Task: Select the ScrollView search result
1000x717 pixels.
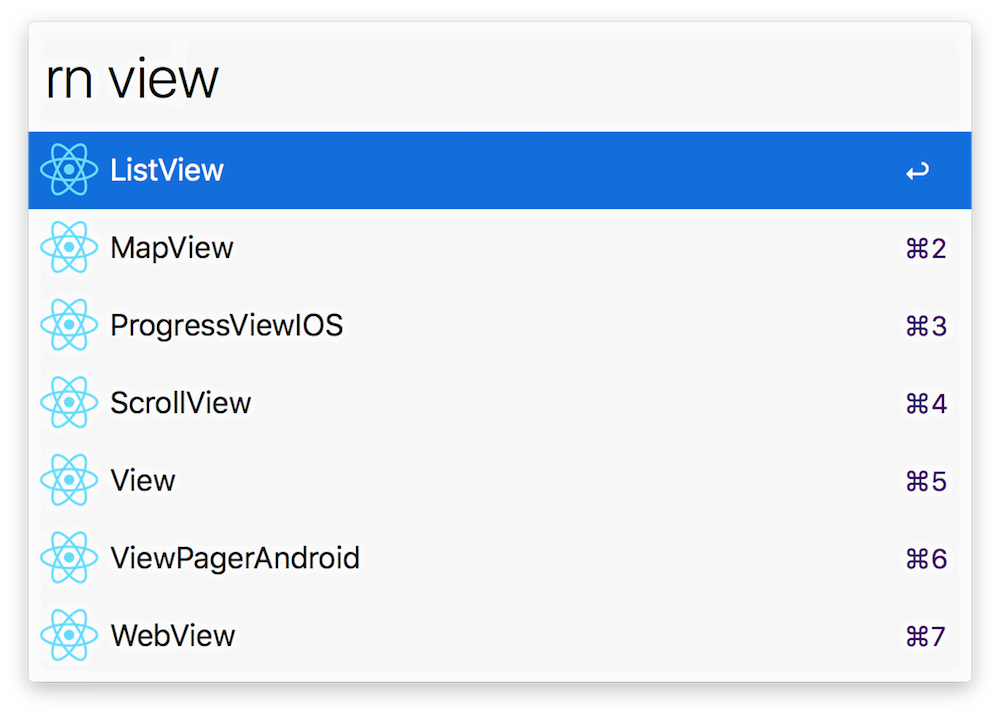Action: [181, 403]
